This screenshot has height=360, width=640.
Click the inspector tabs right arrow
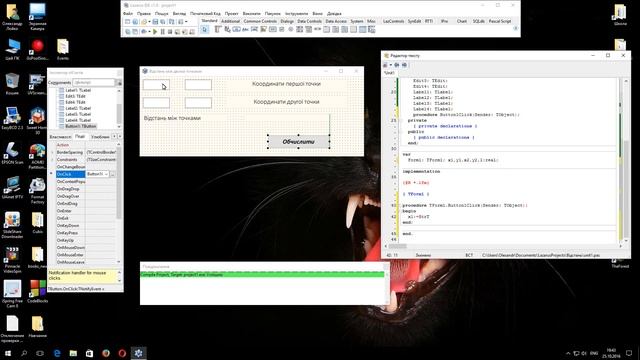tap(119, 136)
